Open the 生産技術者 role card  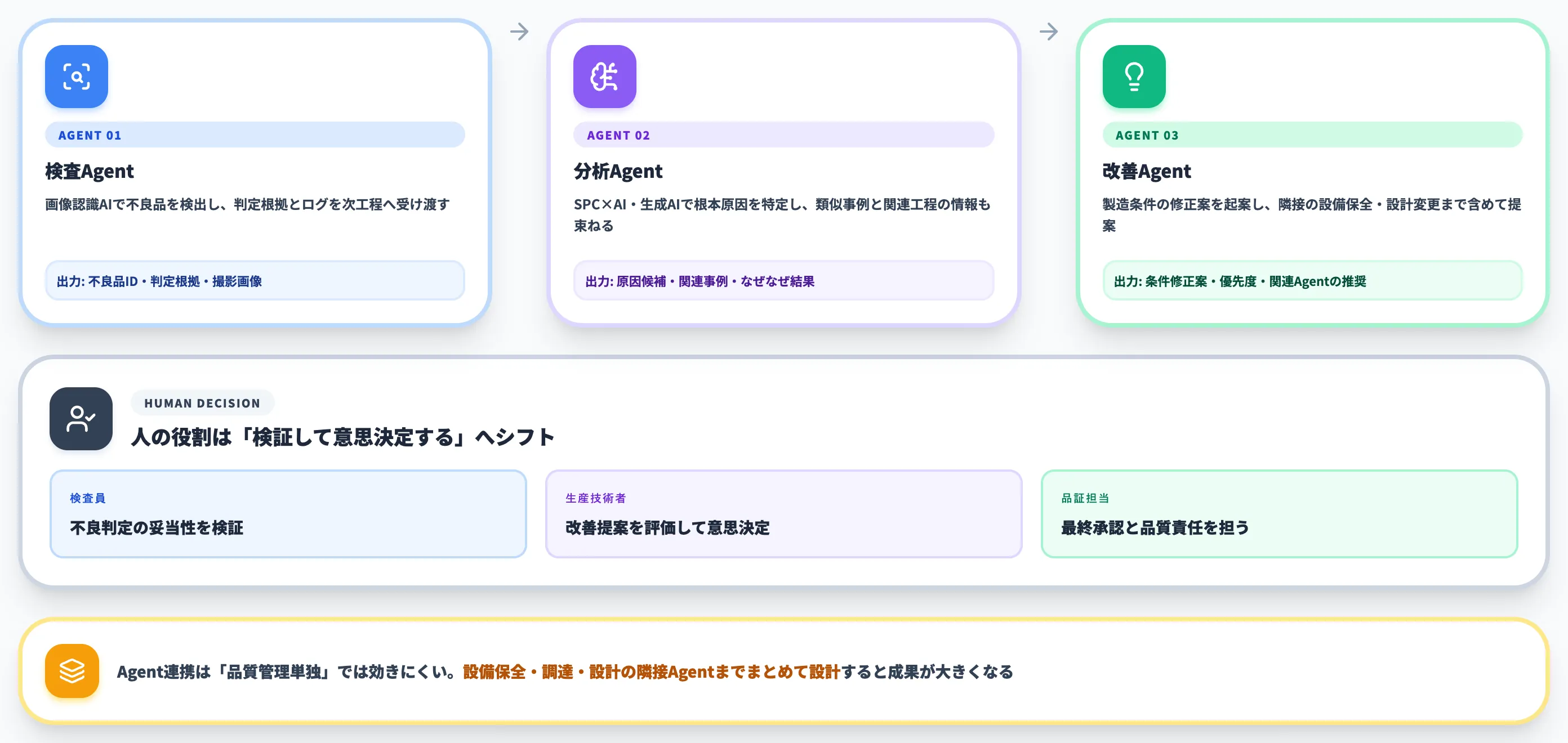783,513
